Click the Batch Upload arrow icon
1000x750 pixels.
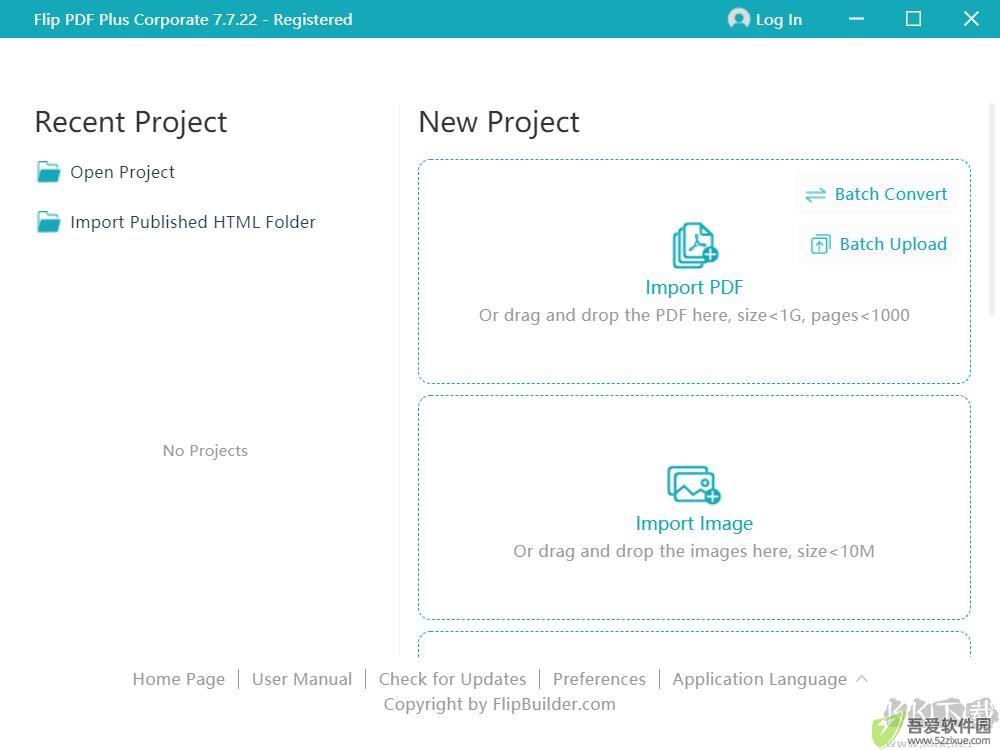click(820, 244)
